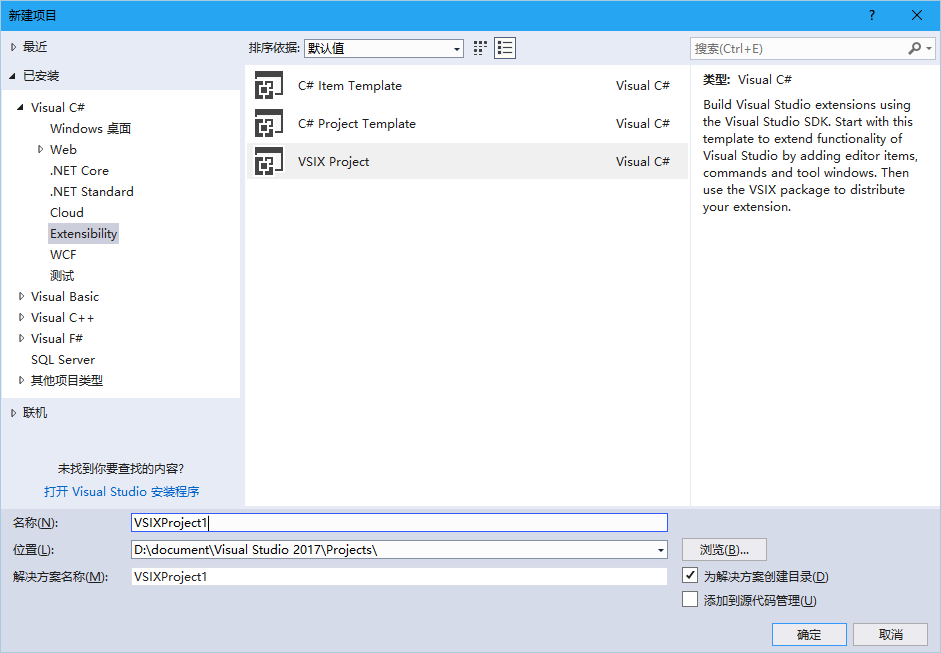Select the Web category label
Screen dimensions: 941x653
(x=63, y=149)
